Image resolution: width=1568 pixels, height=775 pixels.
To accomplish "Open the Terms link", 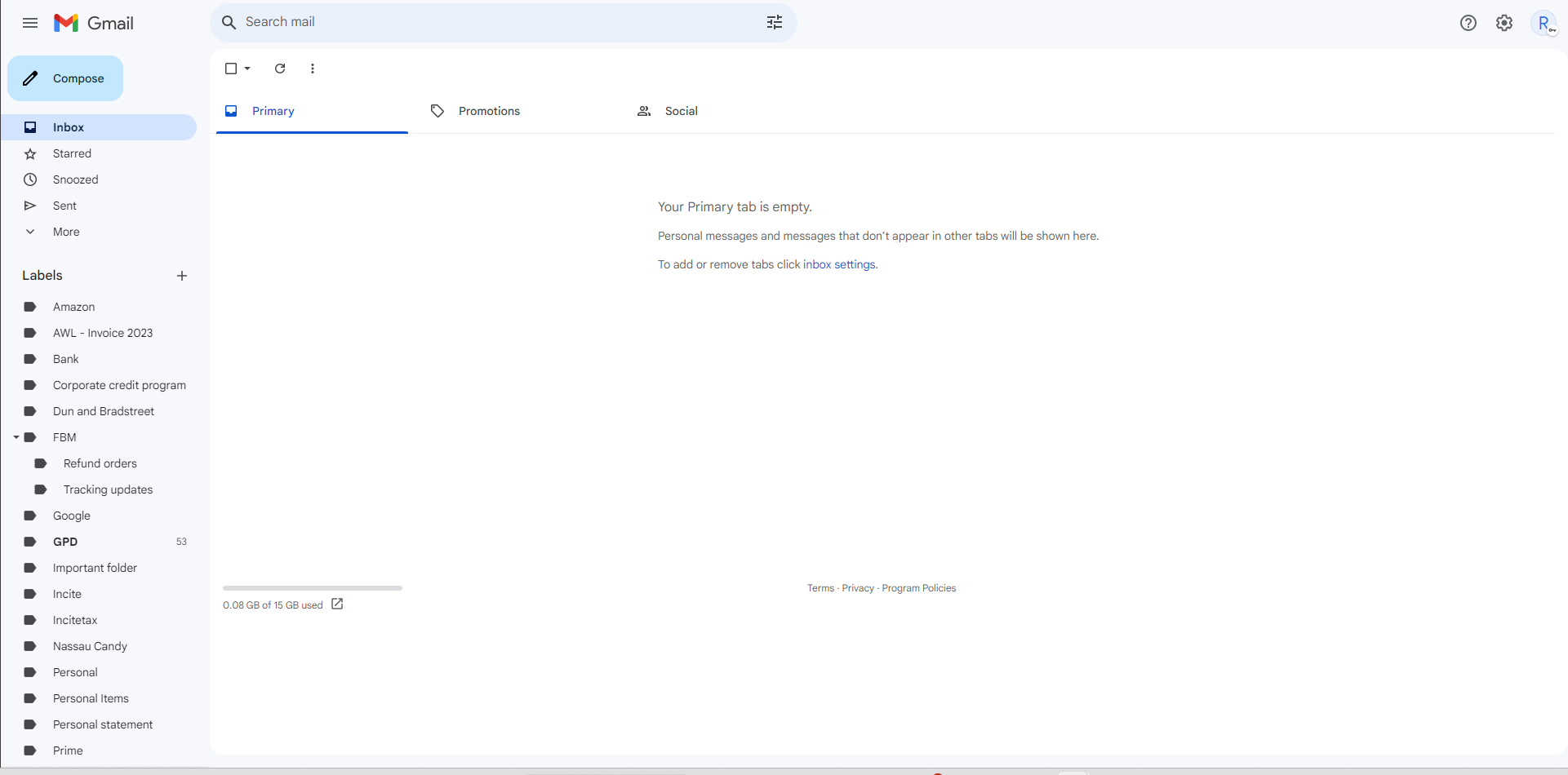I will [x=820, y=588].
